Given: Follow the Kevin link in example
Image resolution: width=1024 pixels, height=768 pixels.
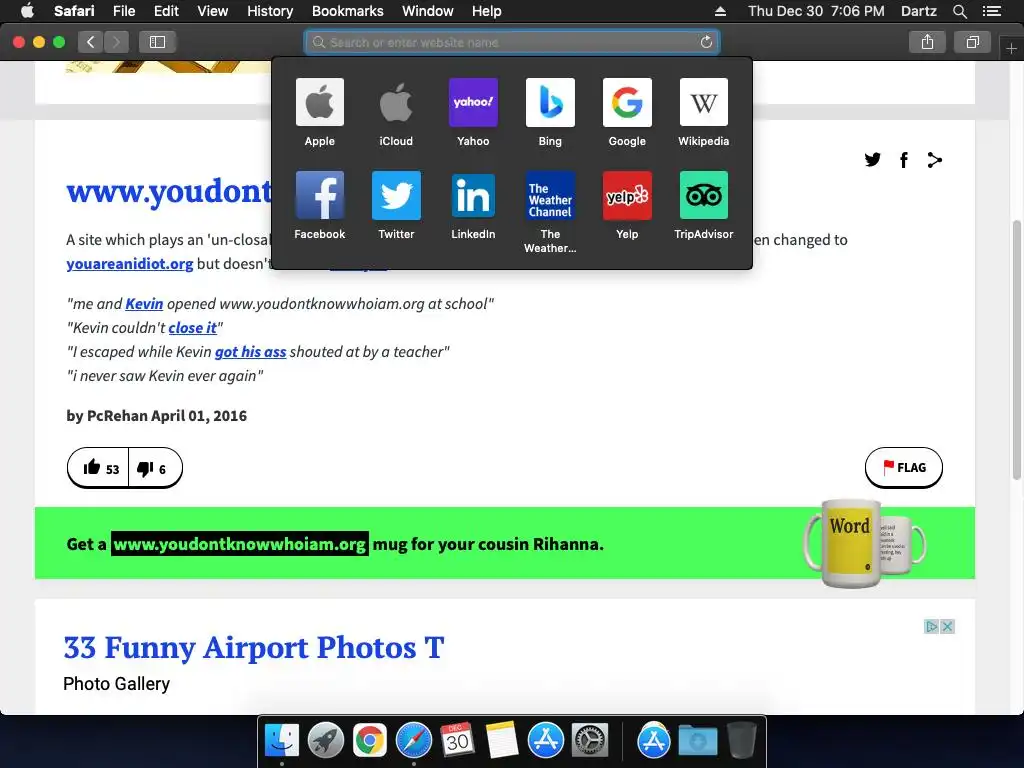Looking at the screenshot, I should pos(144,304).
